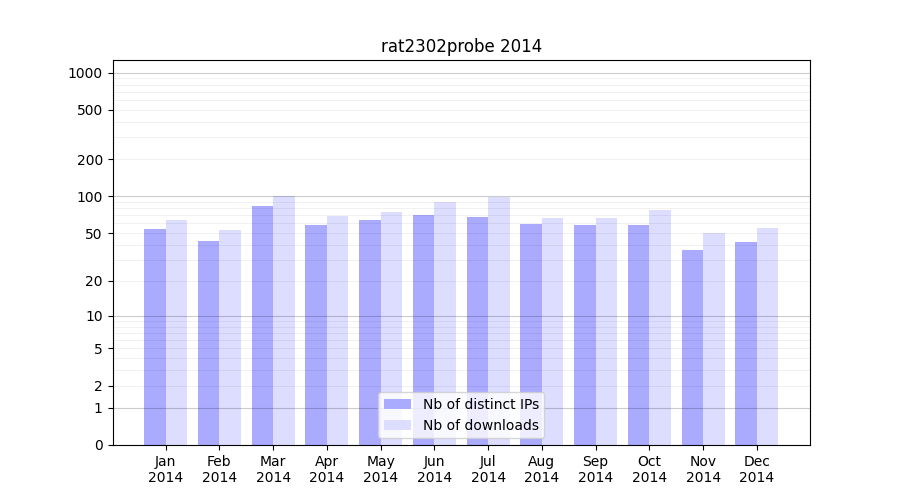Click the chart title rat2302probe 2014
This screenshot has height=500, width=900.
461,46
